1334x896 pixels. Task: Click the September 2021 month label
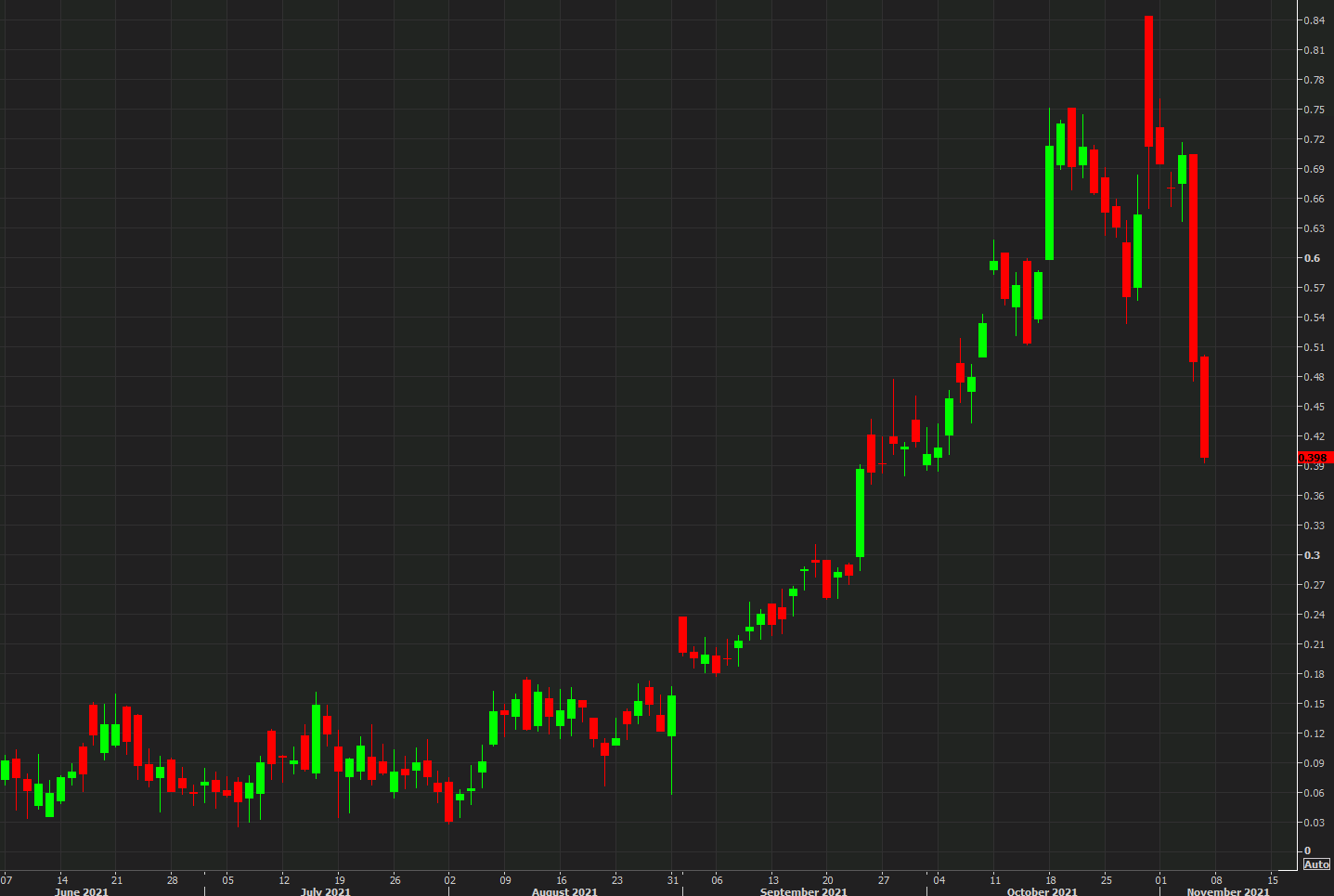pyautogui.click(x=804, y=891)
